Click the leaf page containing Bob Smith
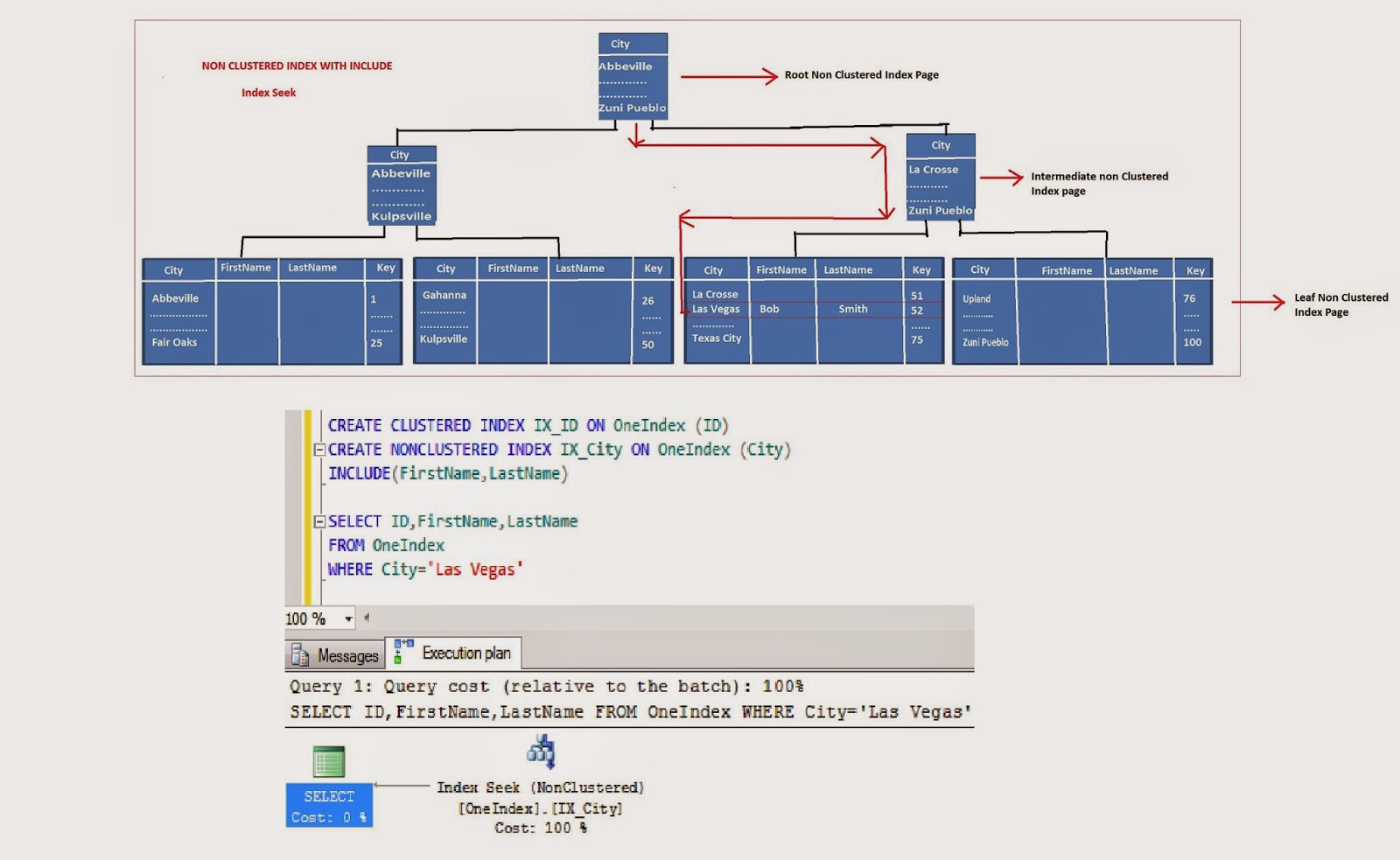This screenshot has width=1400, height=860. coord(814,311)
